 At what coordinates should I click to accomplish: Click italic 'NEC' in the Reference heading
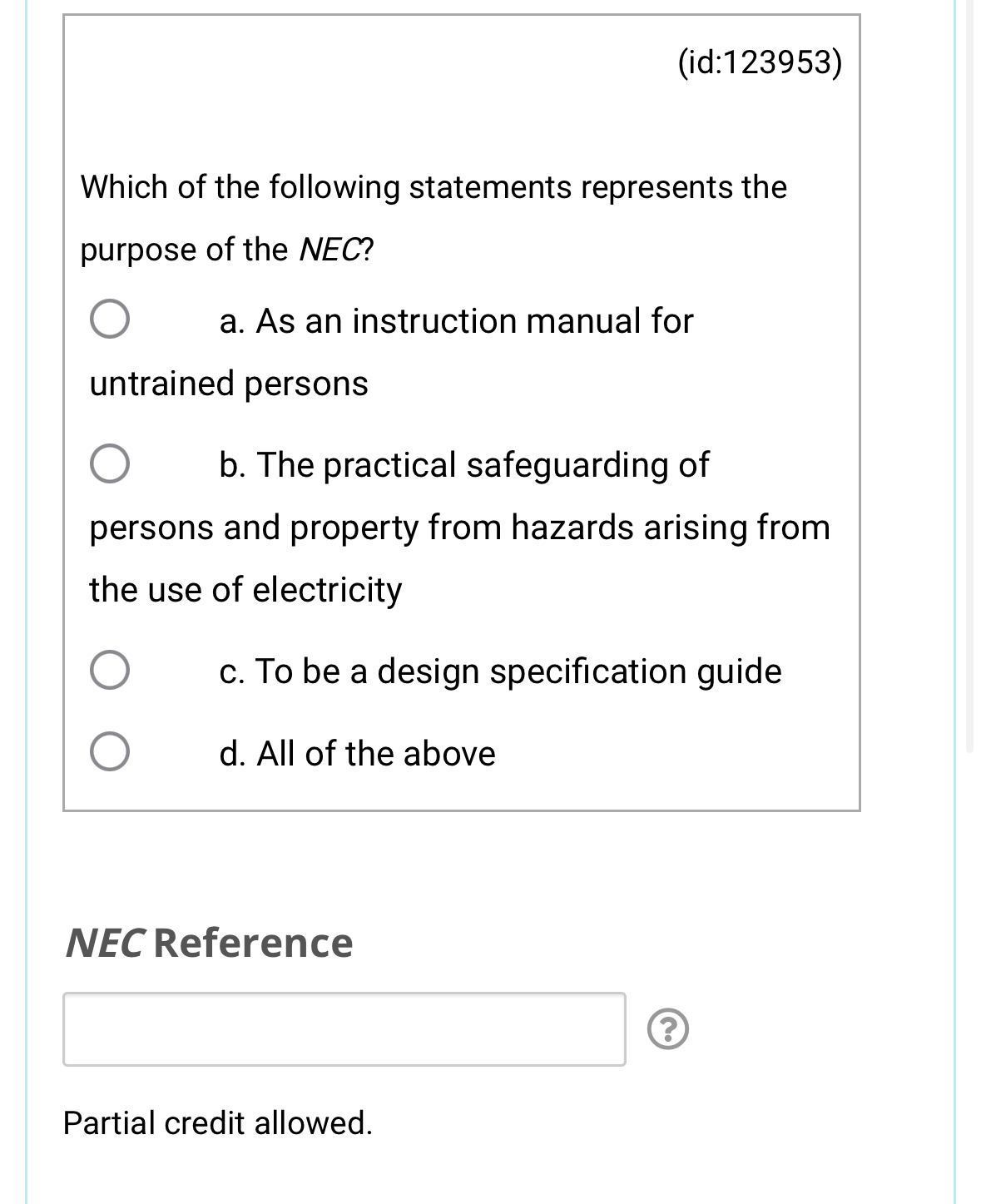coord(105,943)
